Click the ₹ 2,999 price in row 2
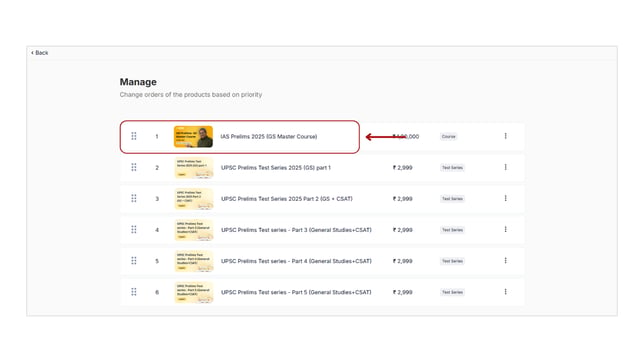This screenshot has width=644, height=362. coord(402,168)
